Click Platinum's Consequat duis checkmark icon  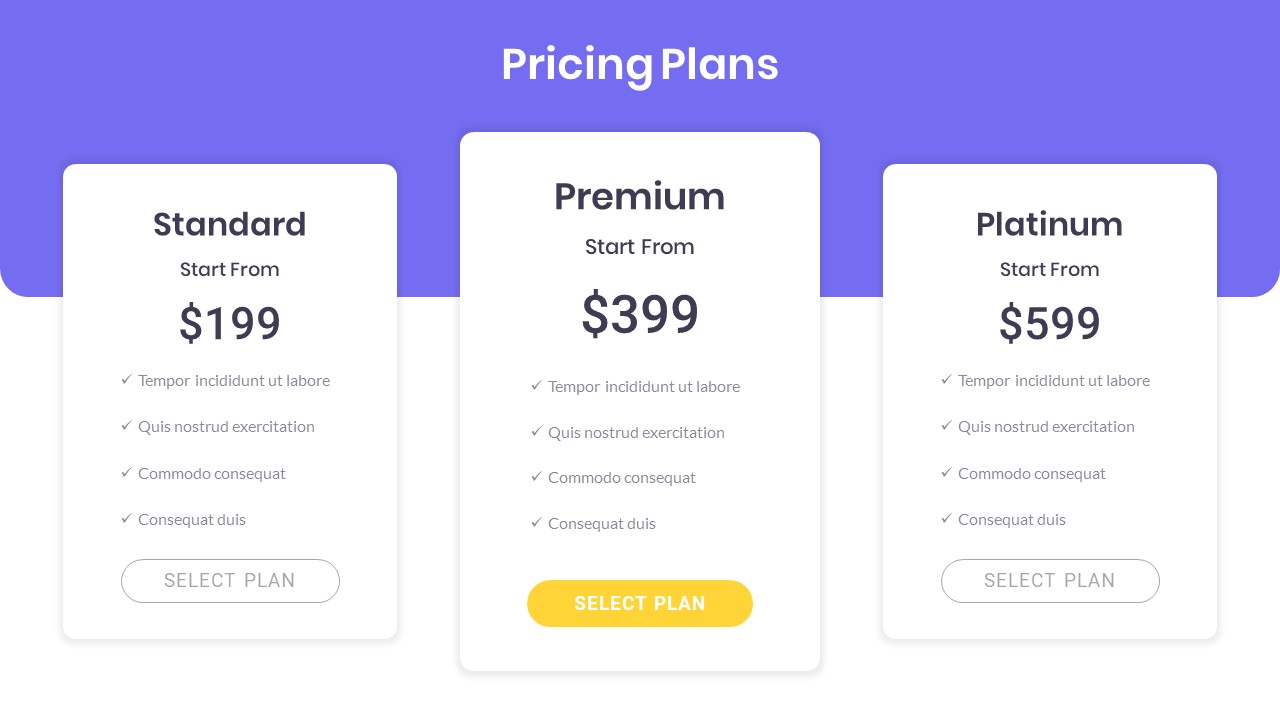pos(947,519)
